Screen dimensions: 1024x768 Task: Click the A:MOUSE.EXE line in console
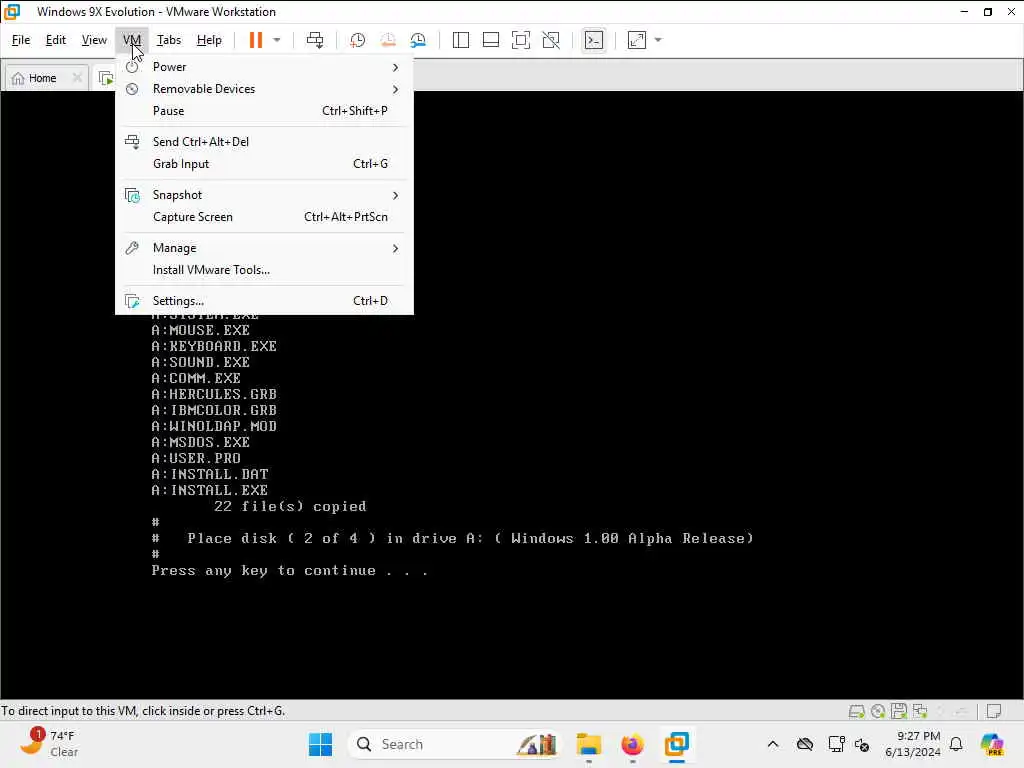(x=200, y=330)
